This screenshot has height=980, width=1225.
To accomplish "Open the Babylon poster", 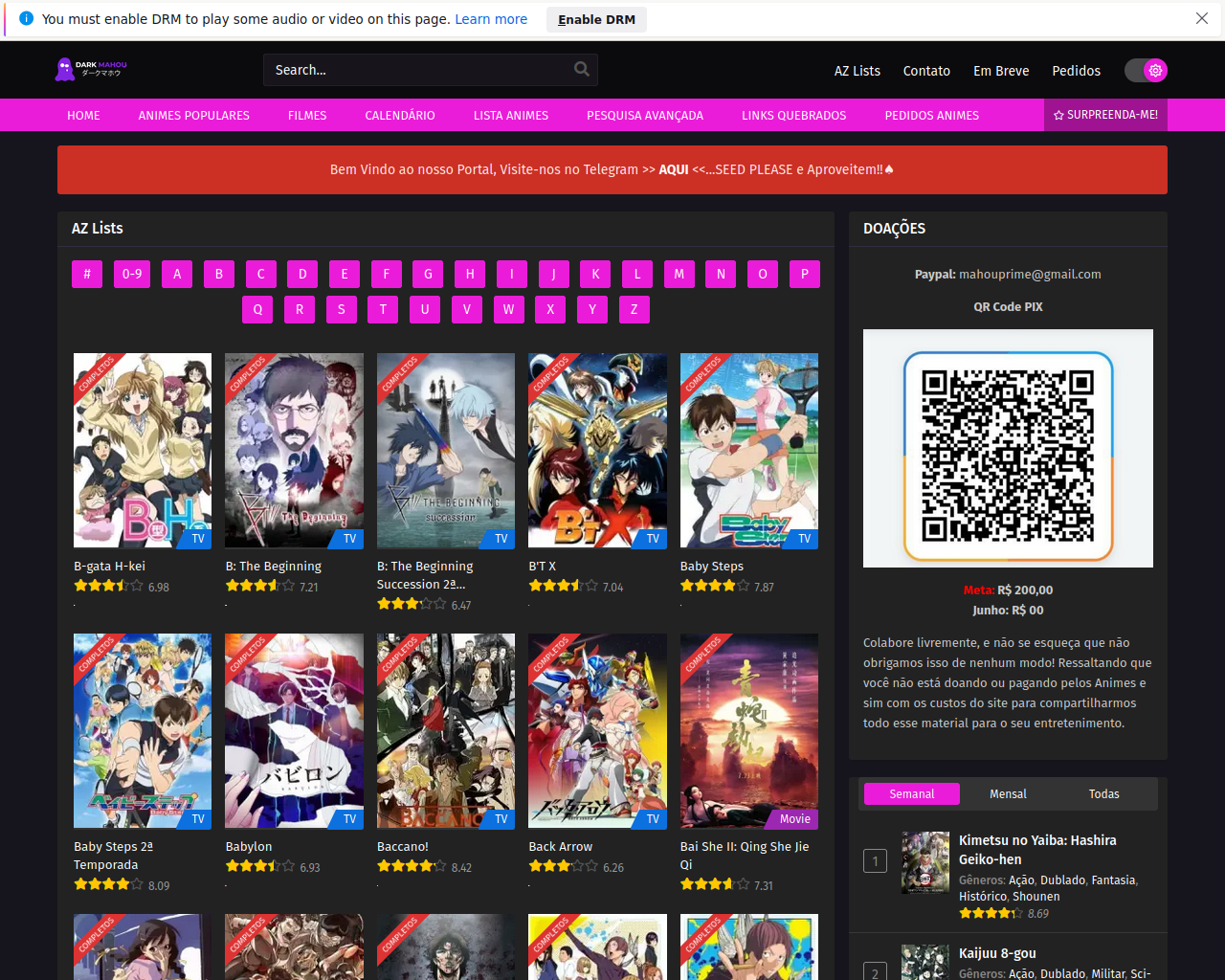I will pos(294,730).
